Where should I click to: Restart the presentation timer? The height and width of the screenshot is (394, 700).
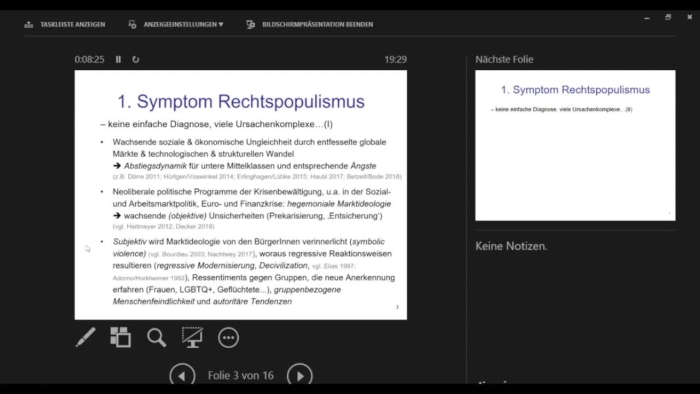(x=136, y=59)
